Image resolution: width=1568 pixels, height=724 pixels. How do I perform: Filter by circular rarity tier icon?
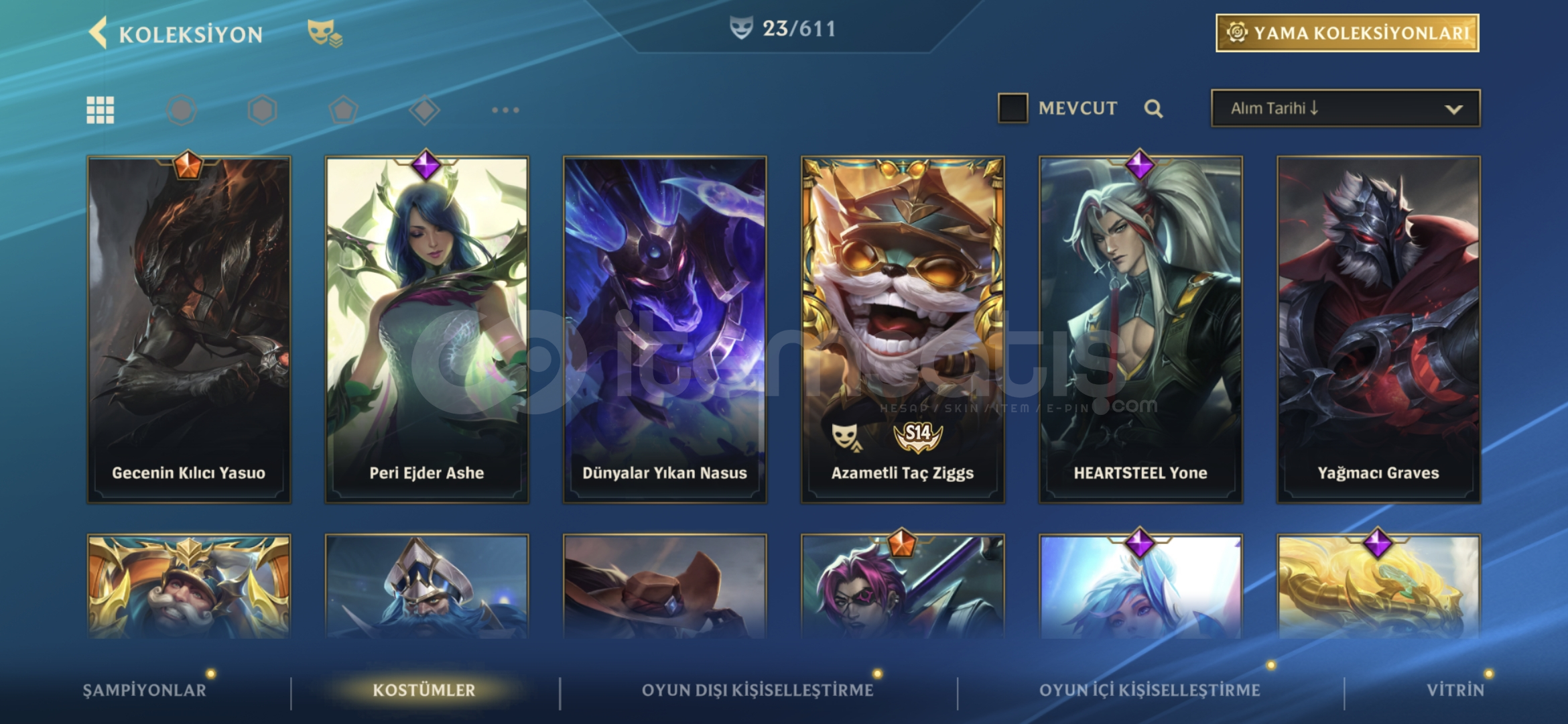(182, 110)
